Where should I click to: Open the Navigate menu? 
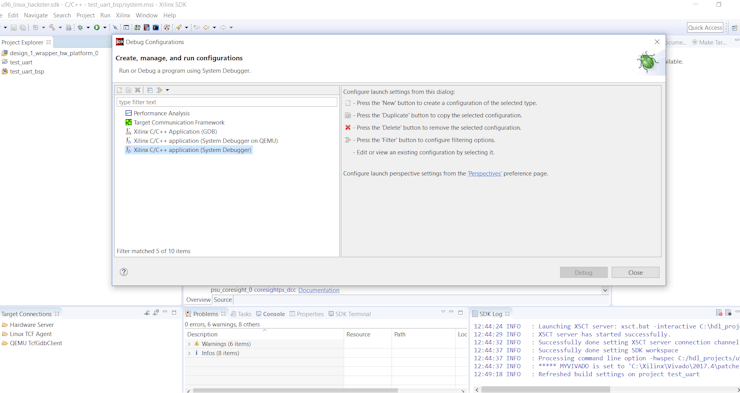coord(36,16)
